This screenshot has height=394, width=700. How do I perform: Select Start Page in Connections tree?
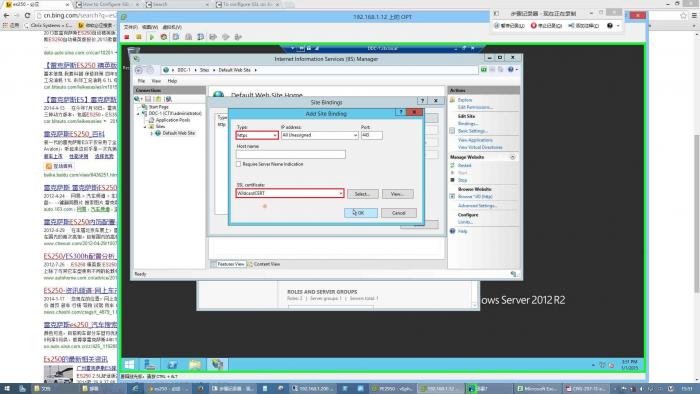coord(158,107)
